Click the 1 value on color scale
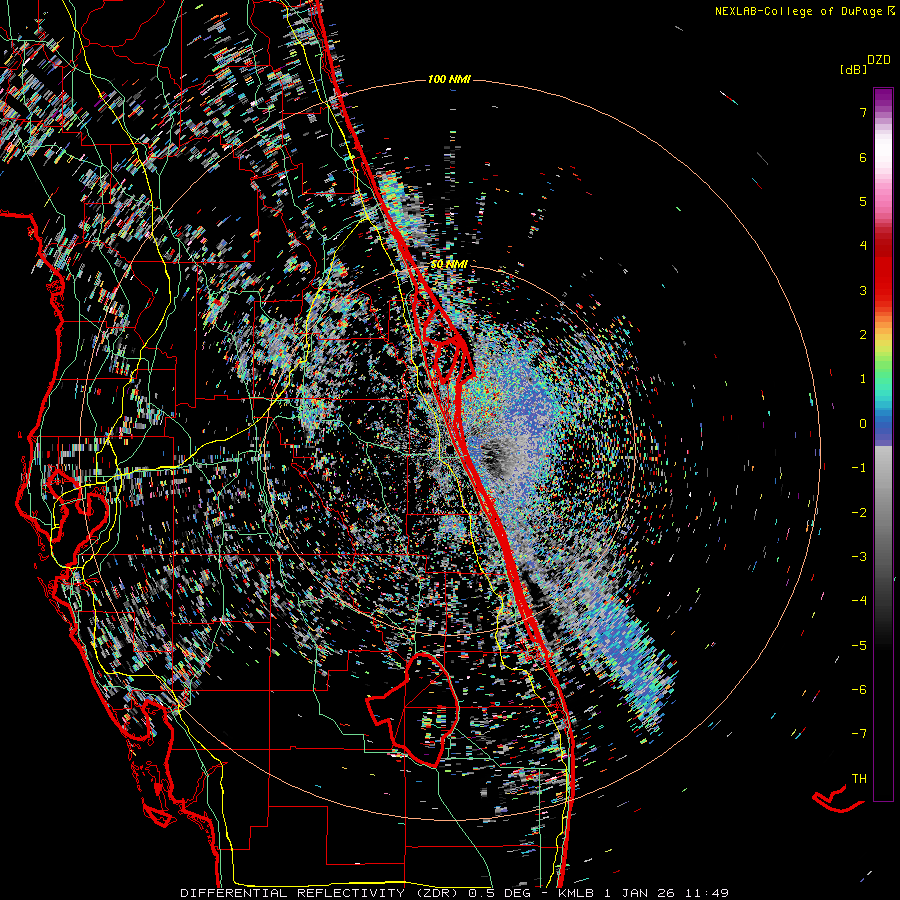This screenshot has height=900, width=900. [863, 379]
